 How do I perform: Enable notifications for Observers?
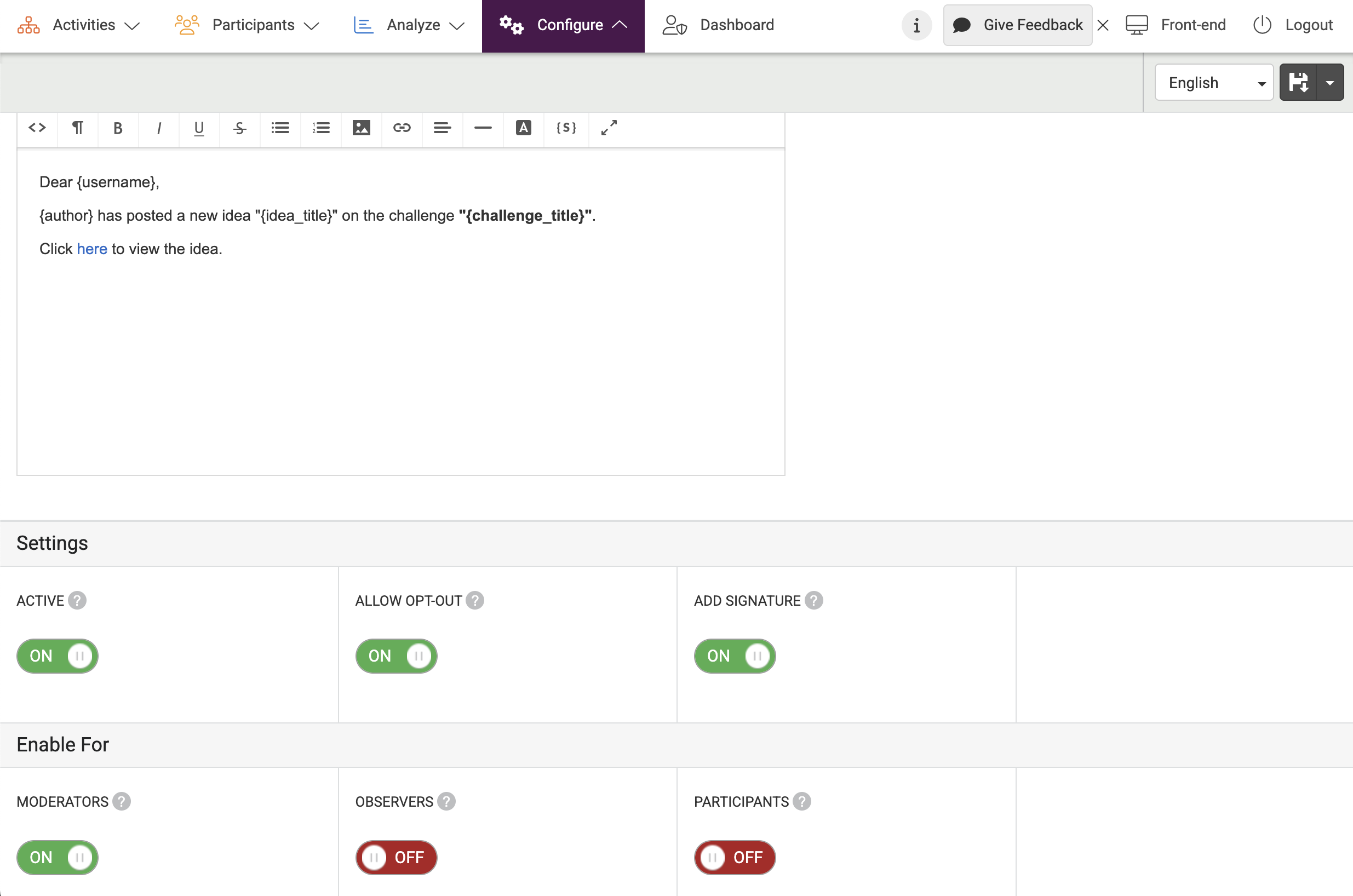coord(396,857)
